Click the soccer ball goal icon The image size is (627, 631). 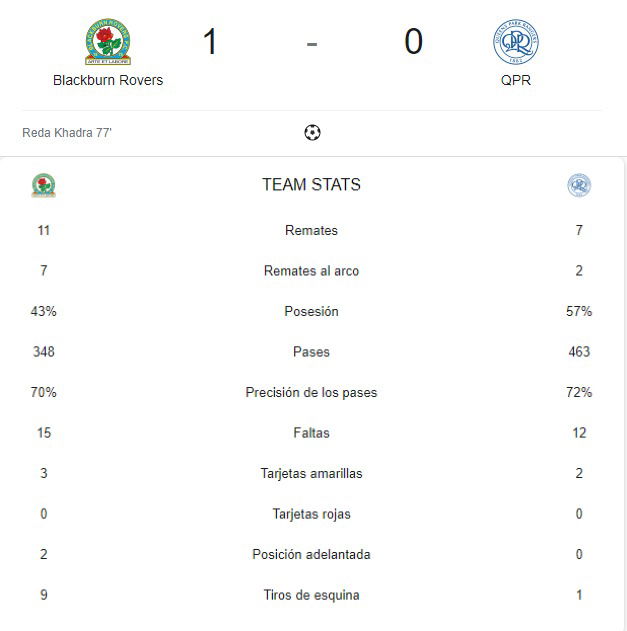point(312,132)
